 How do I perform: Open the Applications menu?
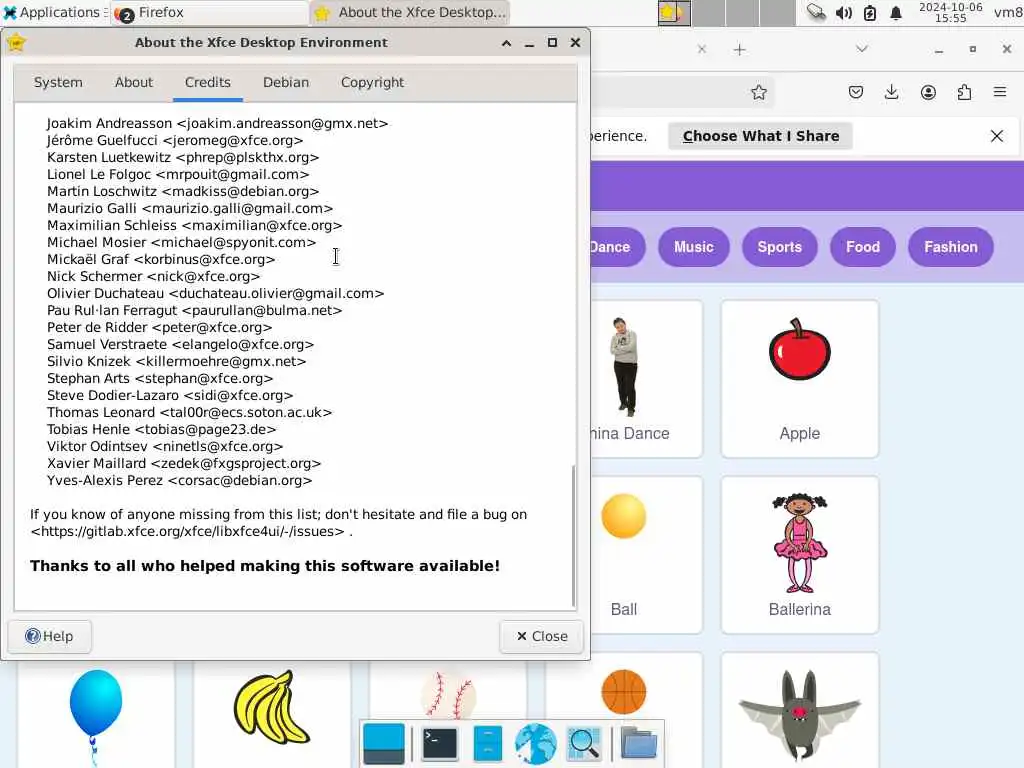52,12
